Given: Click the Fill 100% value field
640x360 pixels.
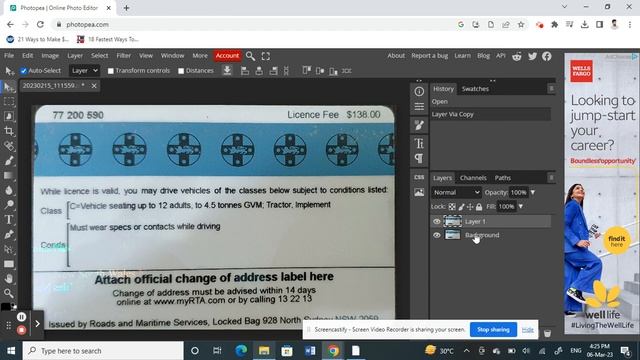Looking at the screenshot, I should pos(506,207).
